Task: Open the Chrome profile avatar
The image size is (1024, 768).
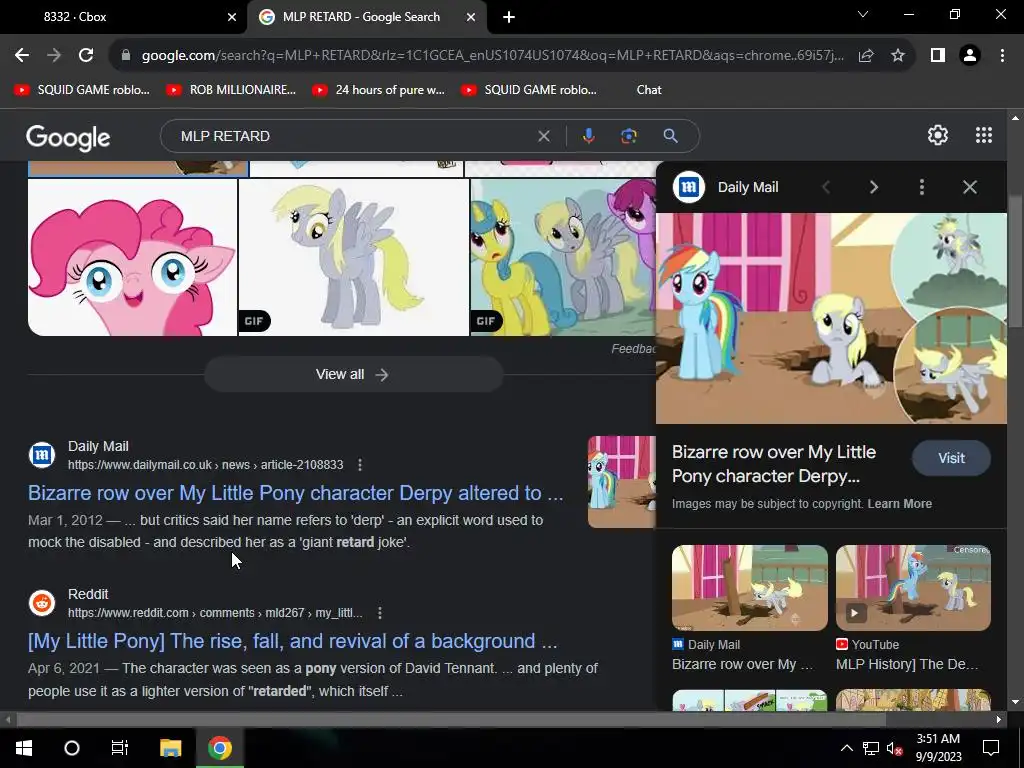Action: (970, 56)
